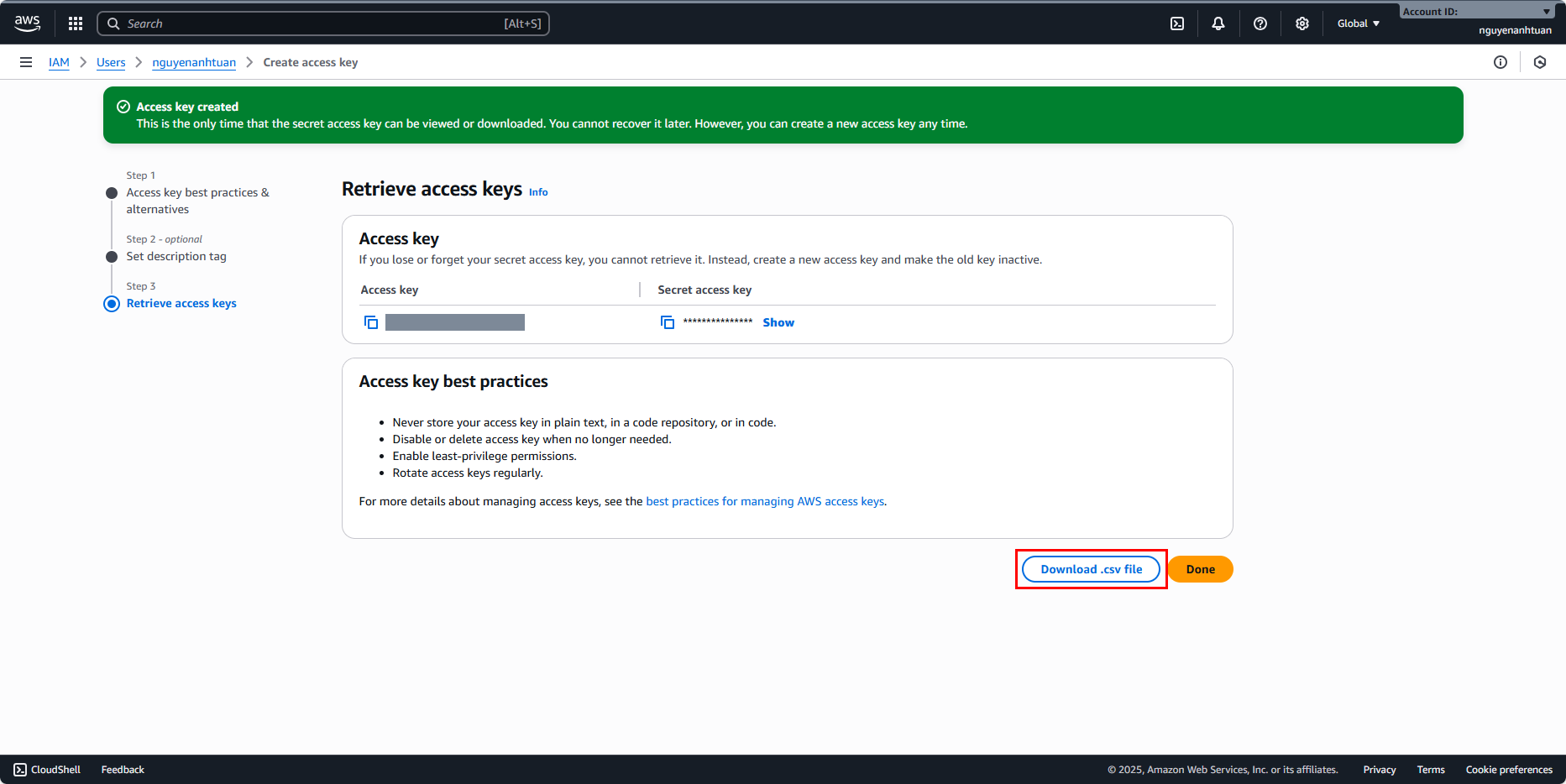Open the settings gear icon
Screen dimensions: 1566x784
[x=1302, y=24]
